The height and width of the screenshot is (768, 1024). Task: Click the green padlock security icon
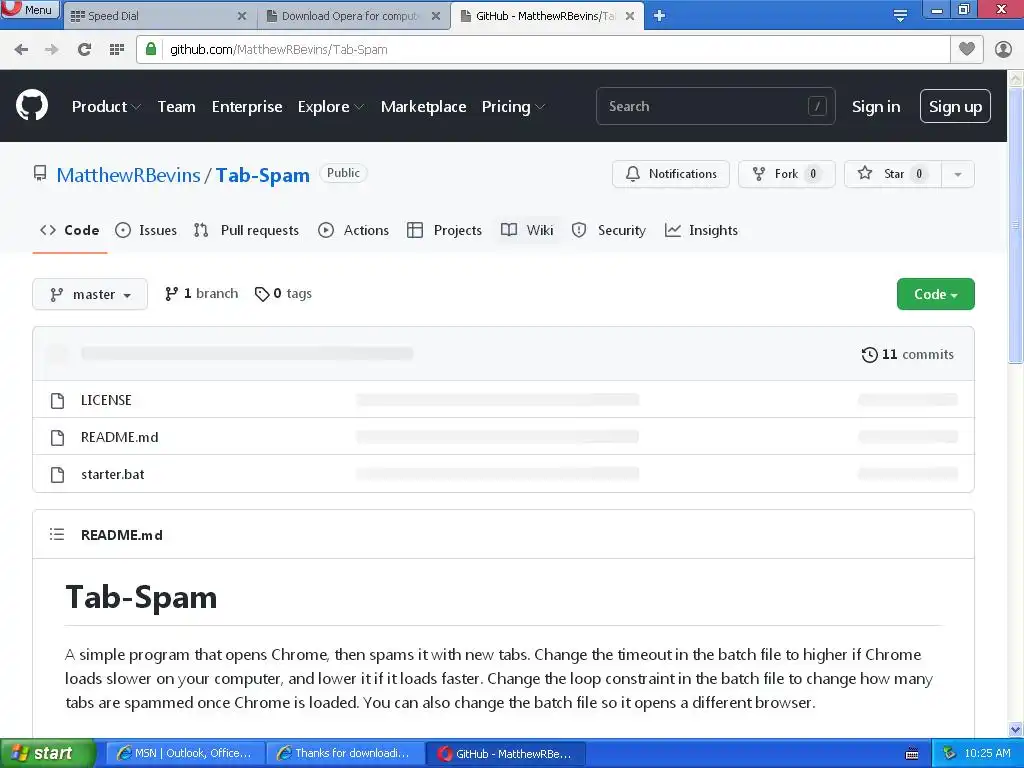(x=151, y=49)
